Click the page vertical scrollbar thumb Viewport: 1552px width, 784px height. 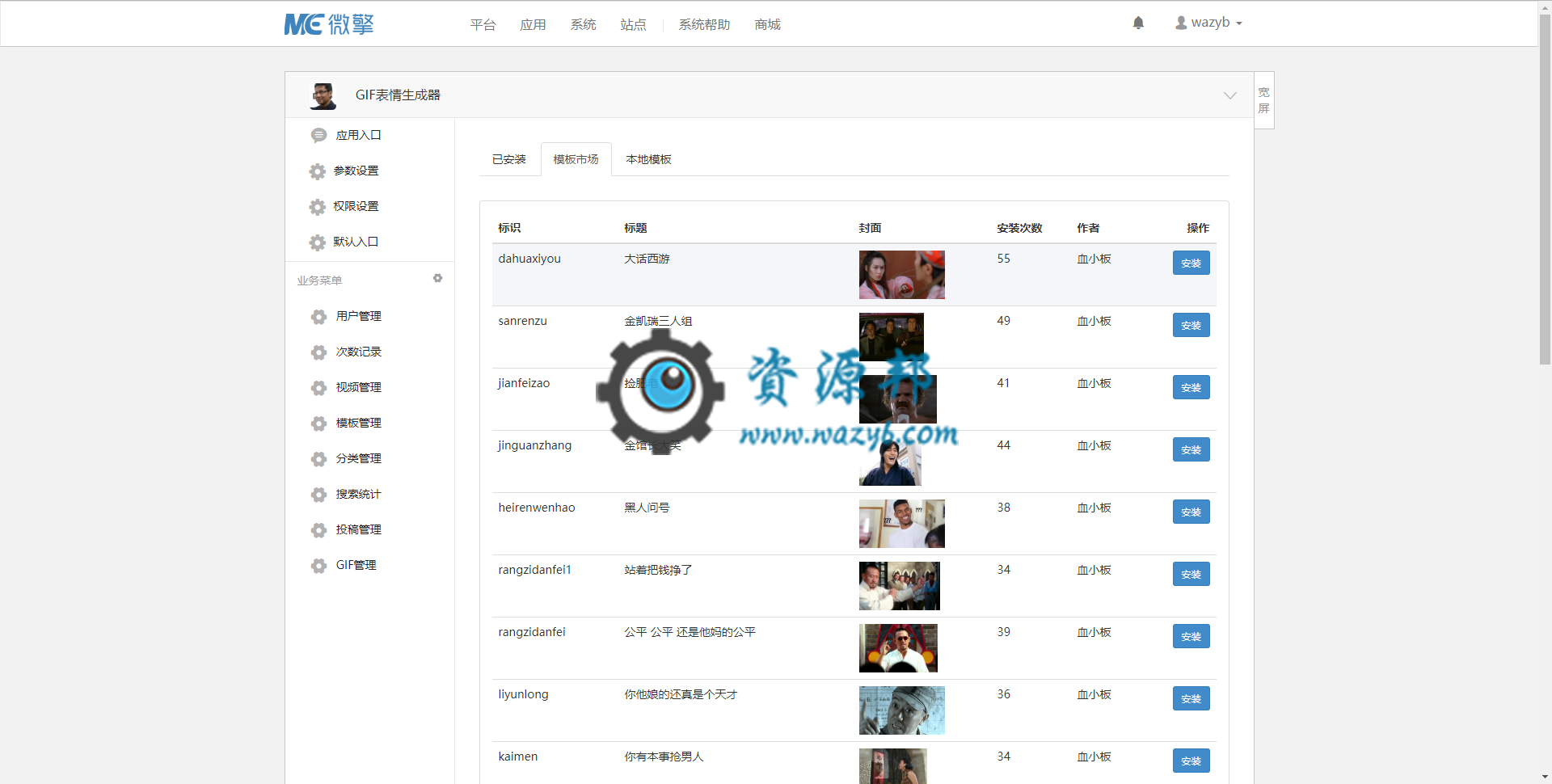point(1545,190)
